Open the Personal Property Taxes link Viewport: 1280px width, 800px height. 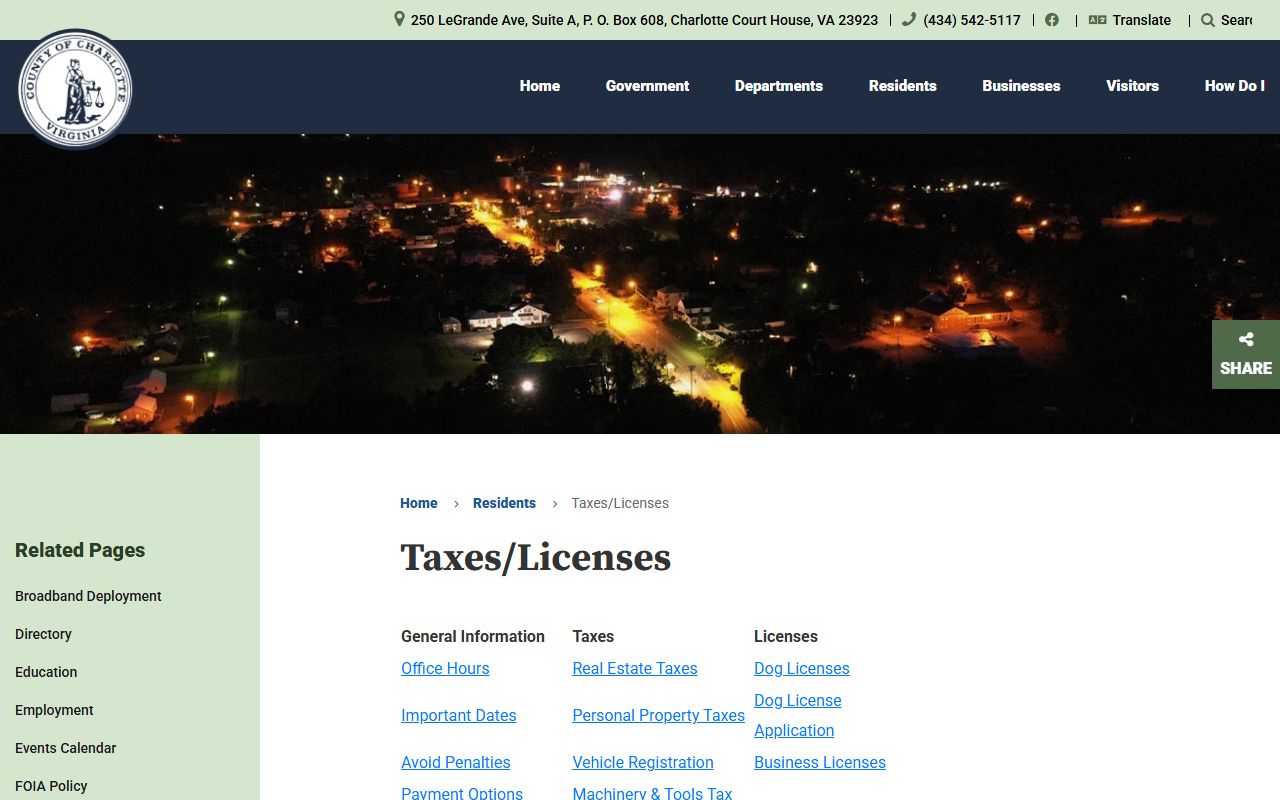658,715
